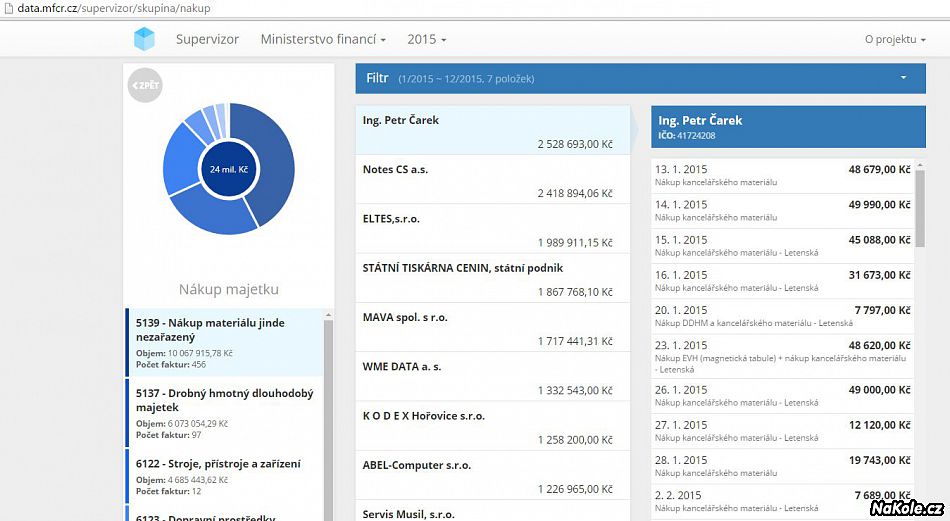The height and width of the screenshot is (521, 950).
Task: Open the 2015 year dropdown
Action: [427, 39]
